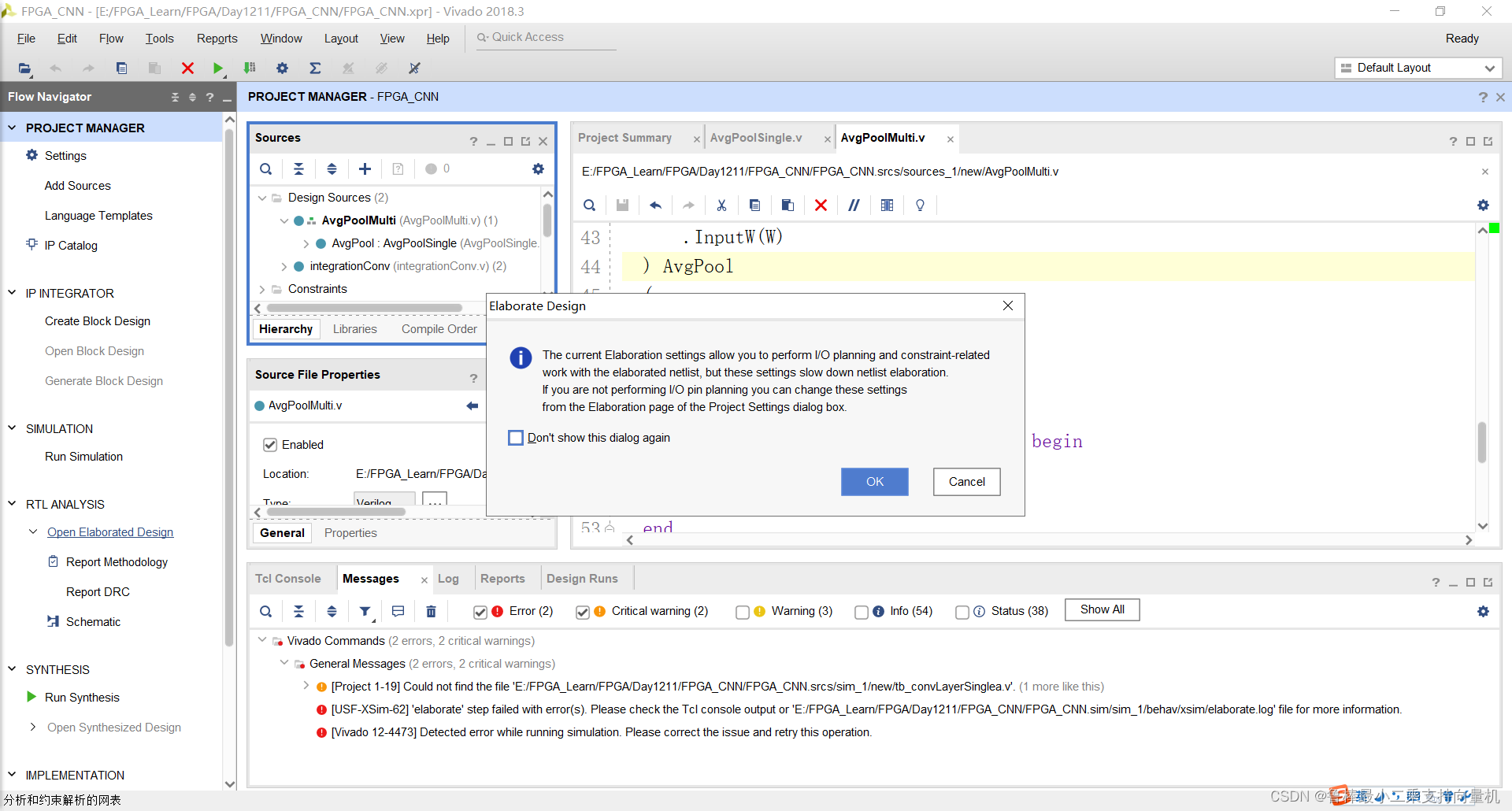Viewport: 1512px width, 811px height.
Task: Expand Open Synthesized Design node
Action: click(32, 727)
